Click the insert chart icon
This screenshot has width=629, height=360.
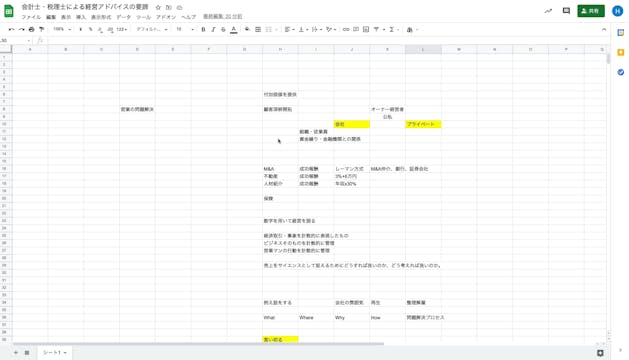(366, 29)
